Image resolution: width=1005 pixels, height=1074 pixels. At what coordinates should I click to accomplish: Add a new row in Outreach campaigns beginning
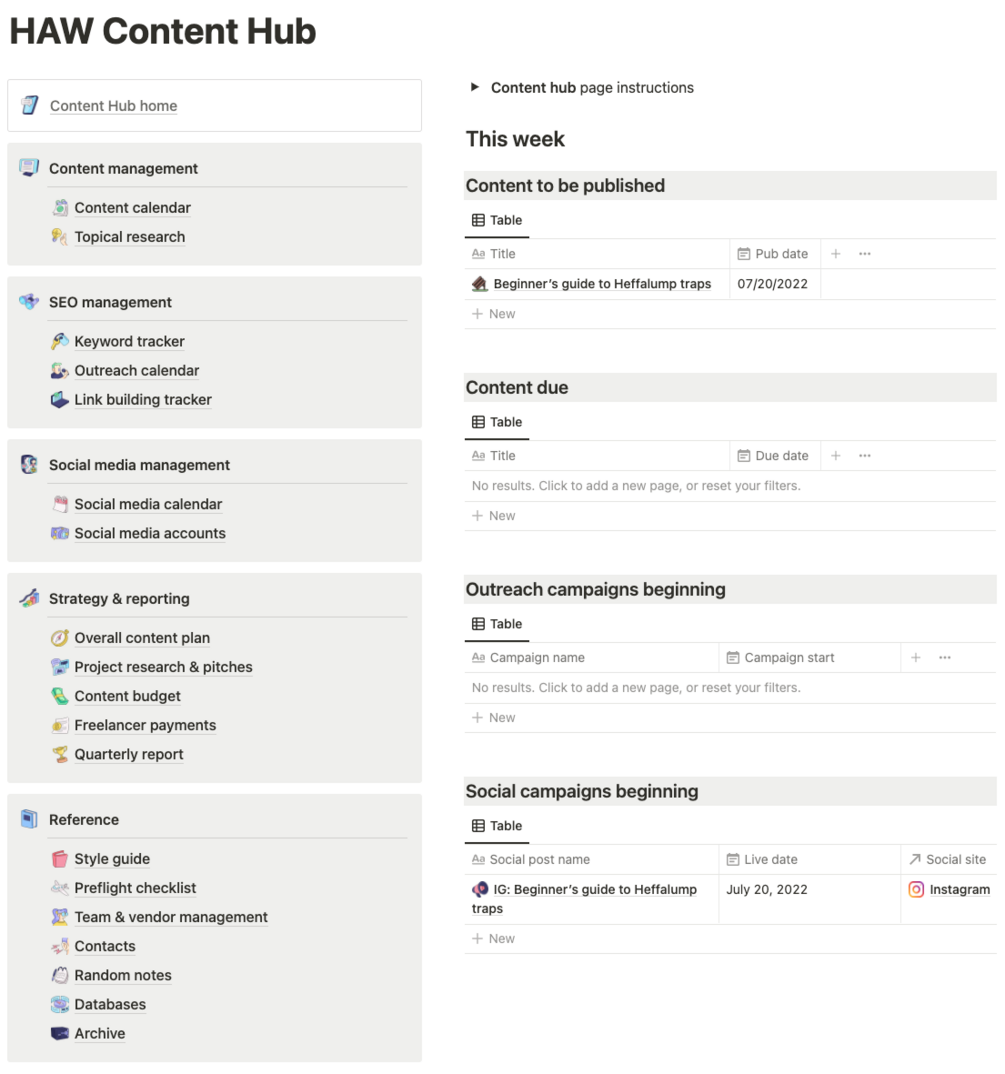(x=493, y=718)
